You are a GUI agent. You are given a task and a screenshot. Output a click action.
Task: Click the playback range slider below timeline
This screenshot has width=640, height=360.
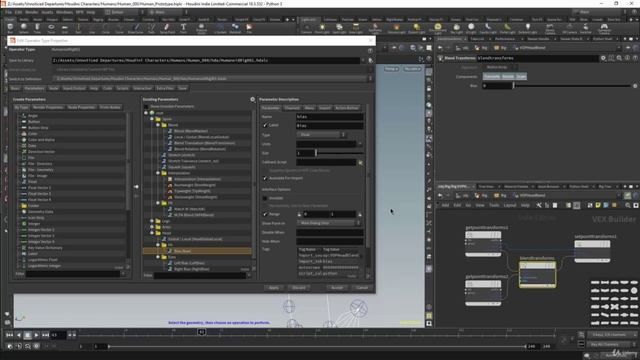(317, 347)
